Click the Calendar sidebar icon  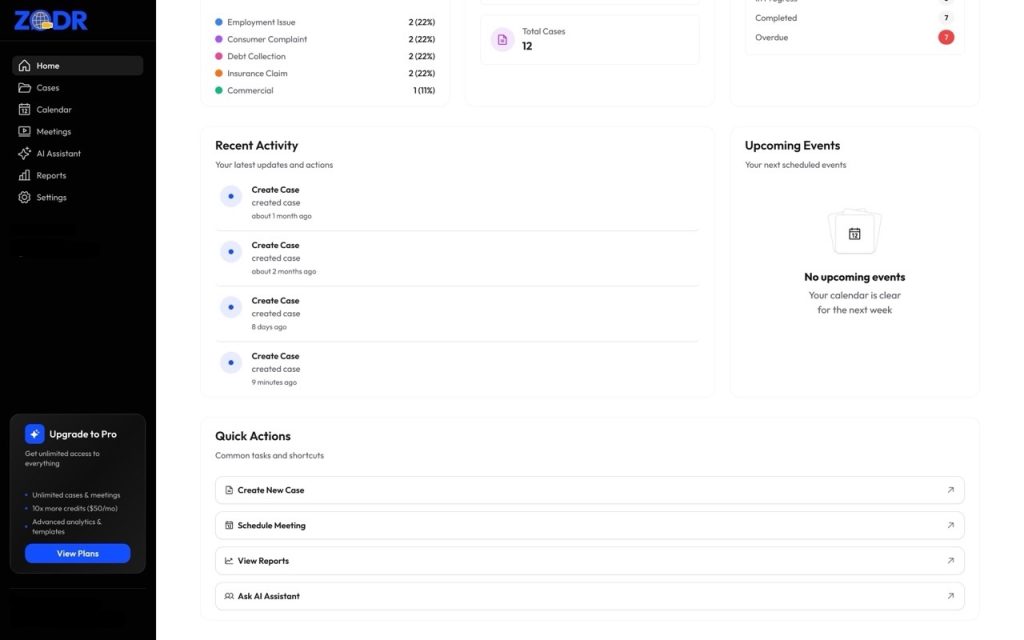[x=25, y=110]
